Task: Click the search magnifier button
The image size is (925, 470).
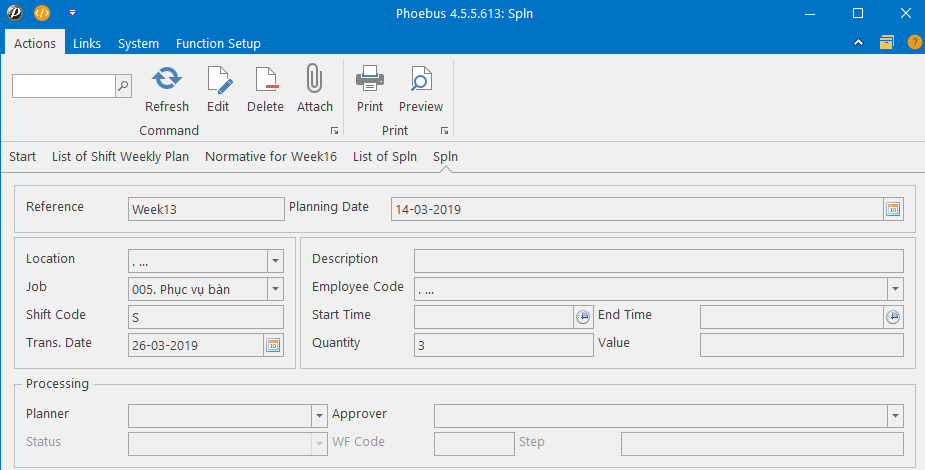Action: point(123,86)
